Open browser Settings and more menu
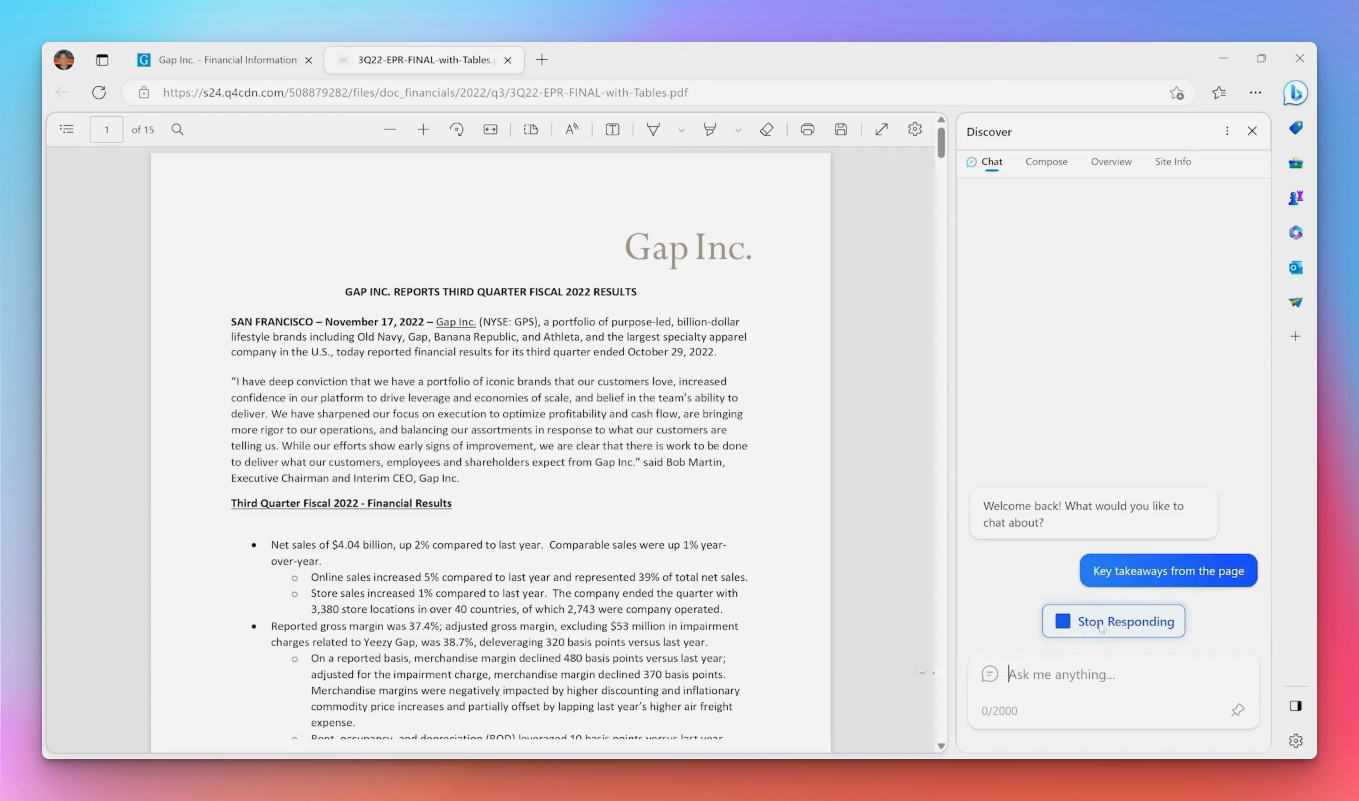 (x=1256, y=92)
